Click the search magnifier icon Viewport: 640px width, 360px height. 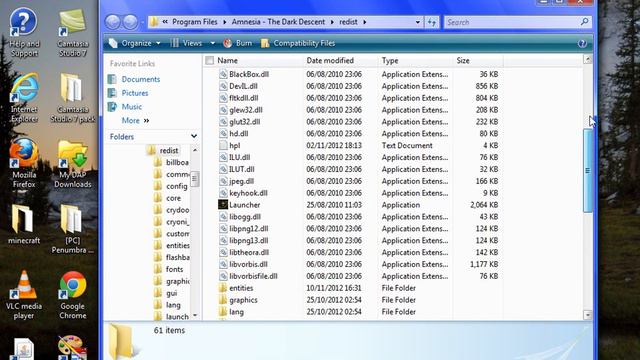tap(584, 22)
